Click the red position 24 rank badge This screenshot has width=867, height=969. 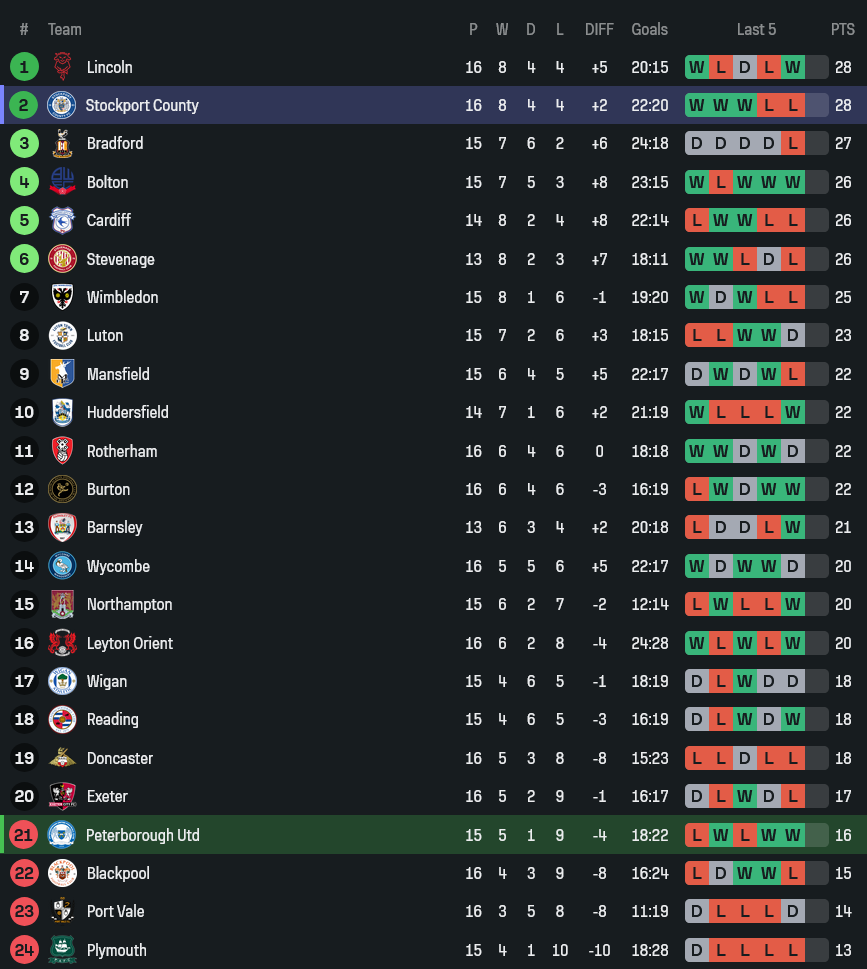pyautogui.click(x=24, y=950)
